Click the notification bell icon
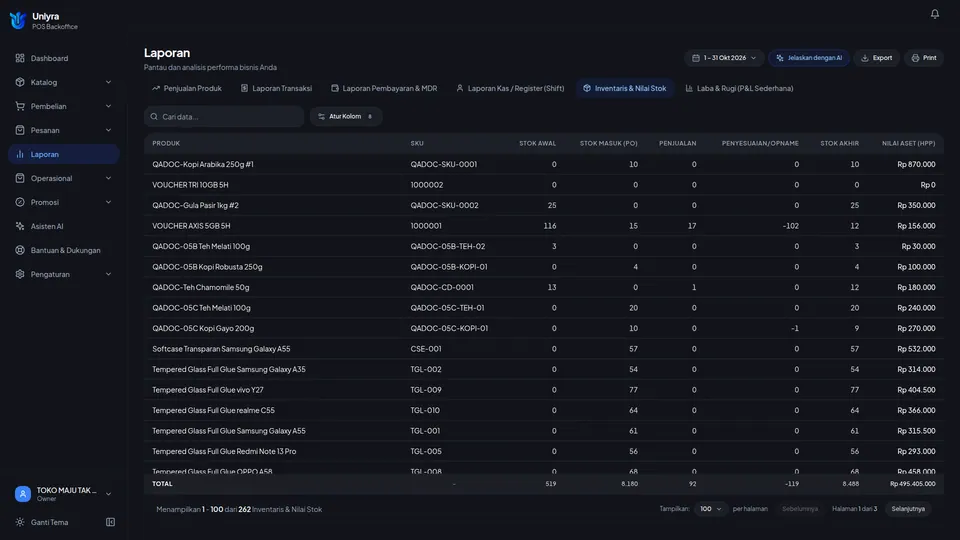This screenshot has height=540, width=960. [x=934, y=13]
